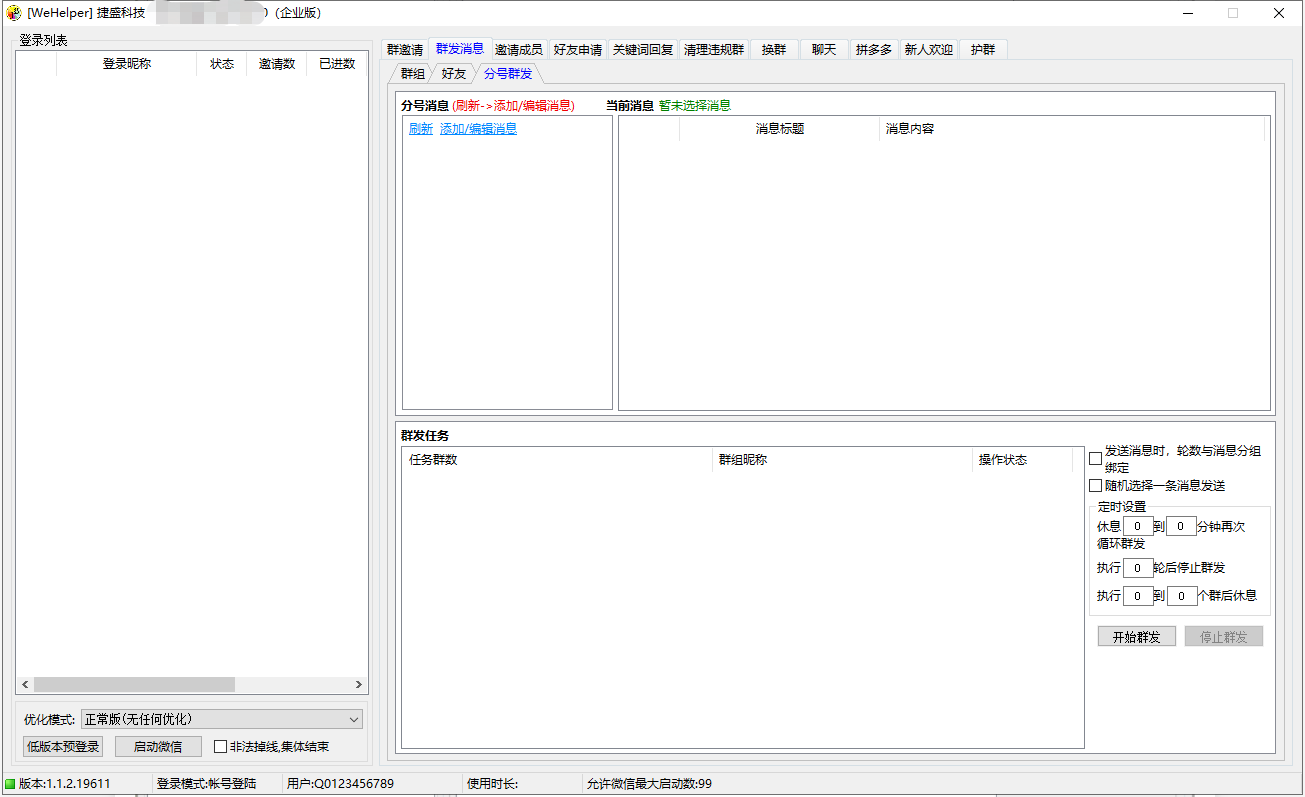Select the 好友 sub-tab
This screenshot has width=1305, height=797.
click(x=453, y=74)
